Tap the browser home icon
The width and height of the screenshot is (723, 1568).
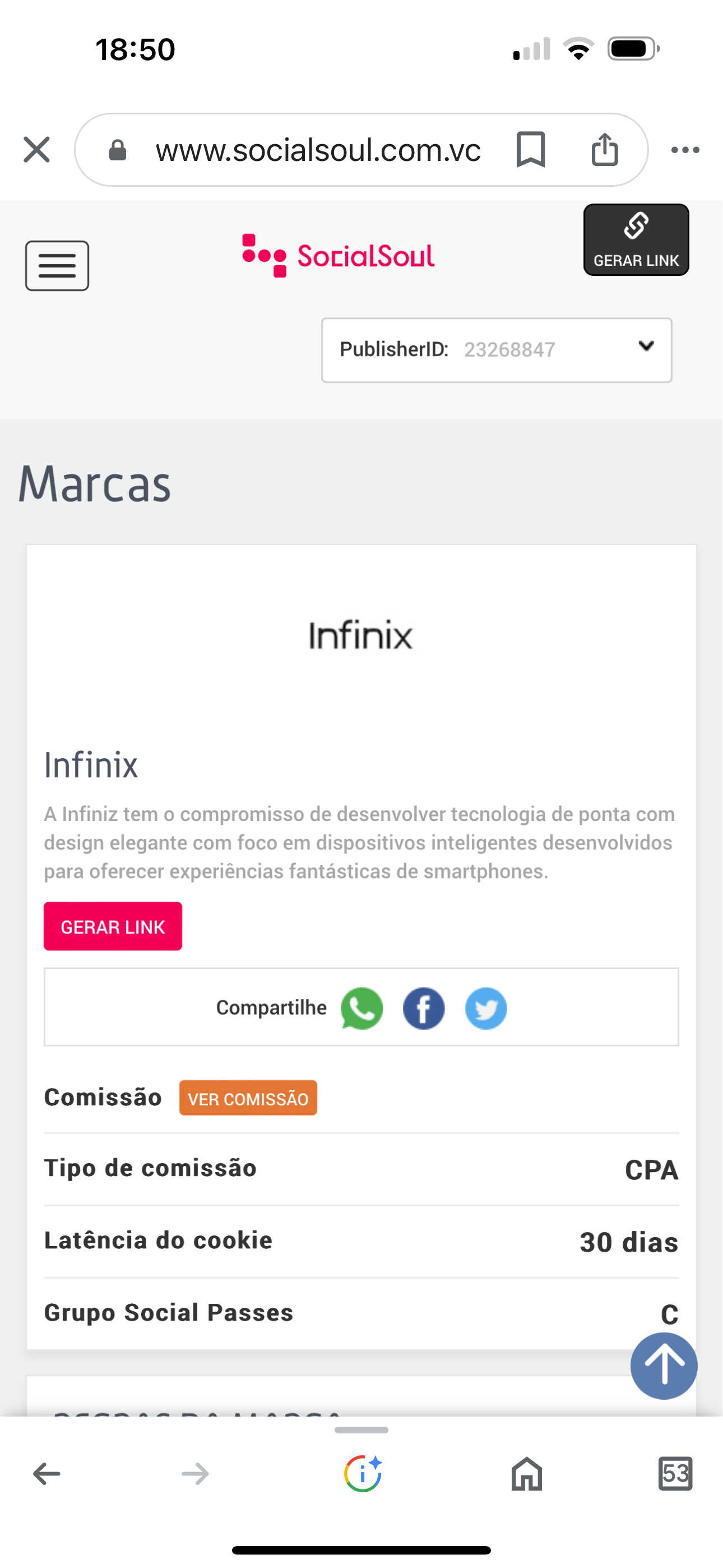coord(526,1474)
